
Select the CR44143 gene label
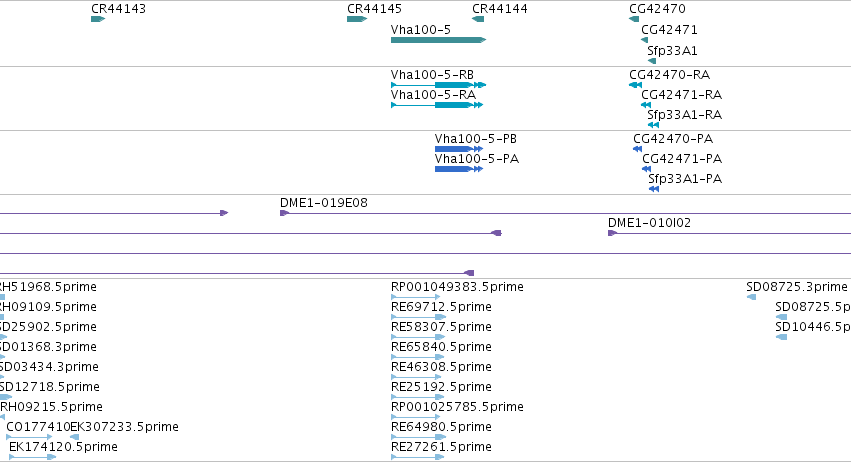pyautogui.click(x=118, y=9)
